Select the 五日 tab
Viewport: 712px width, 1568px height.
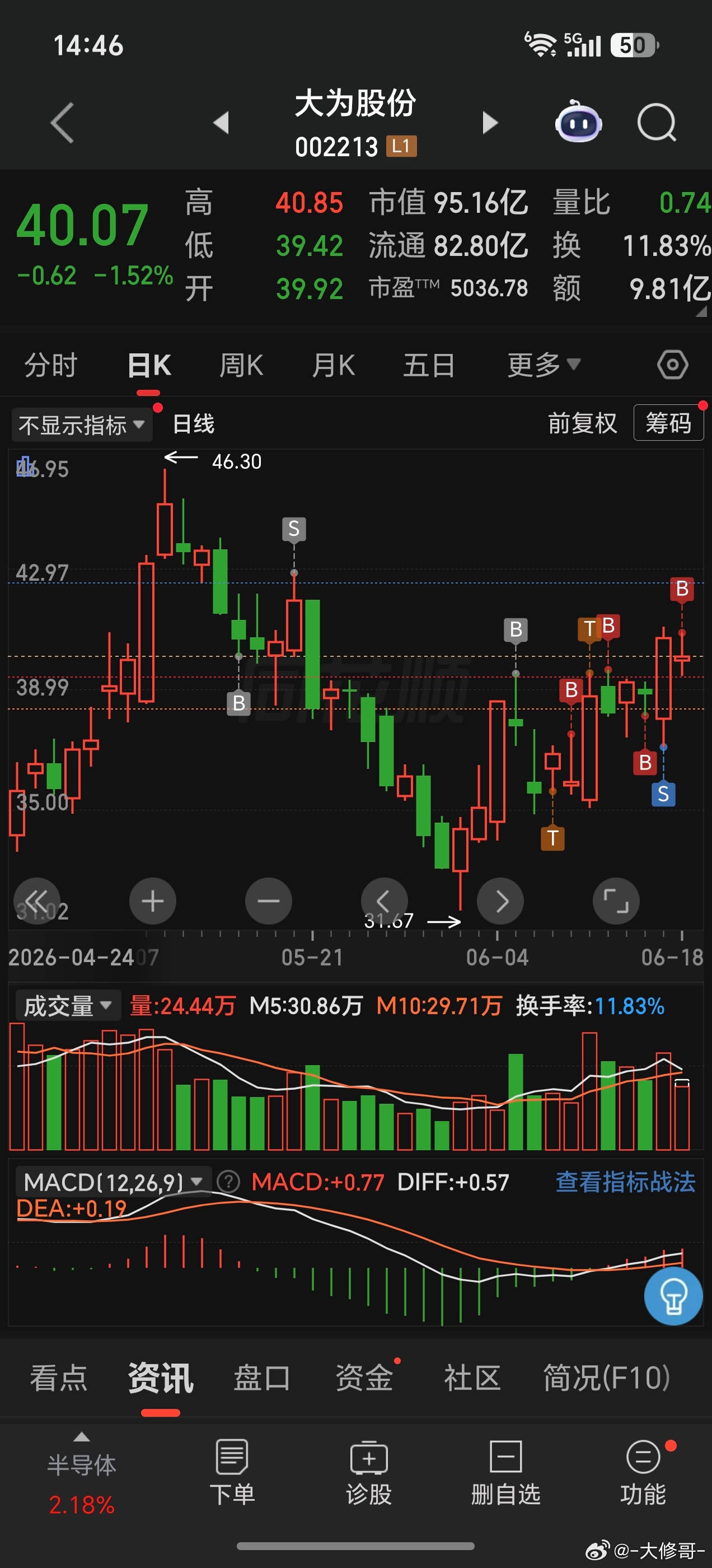[x=429, y=365]
